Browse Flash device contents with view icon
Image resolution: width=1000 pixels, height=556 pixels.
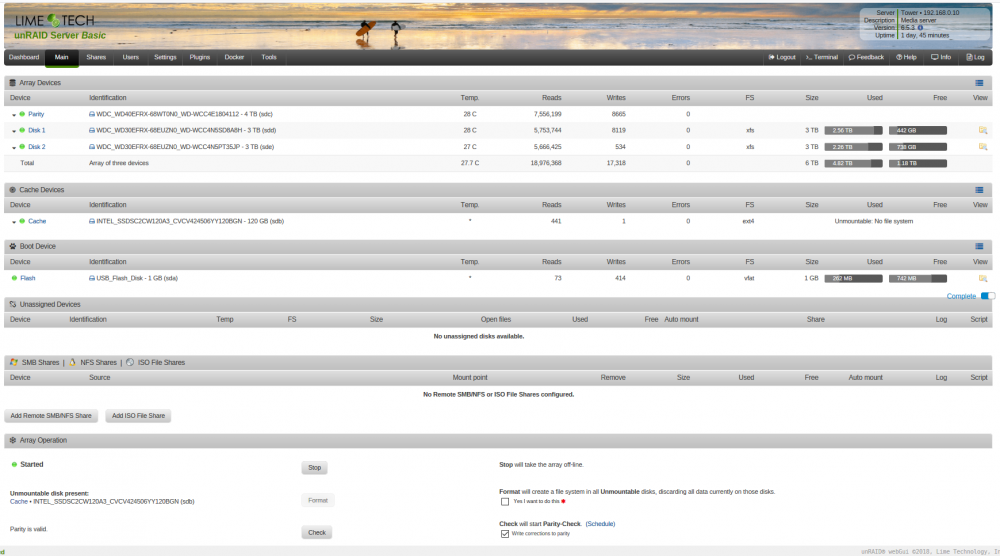[983, 279]
